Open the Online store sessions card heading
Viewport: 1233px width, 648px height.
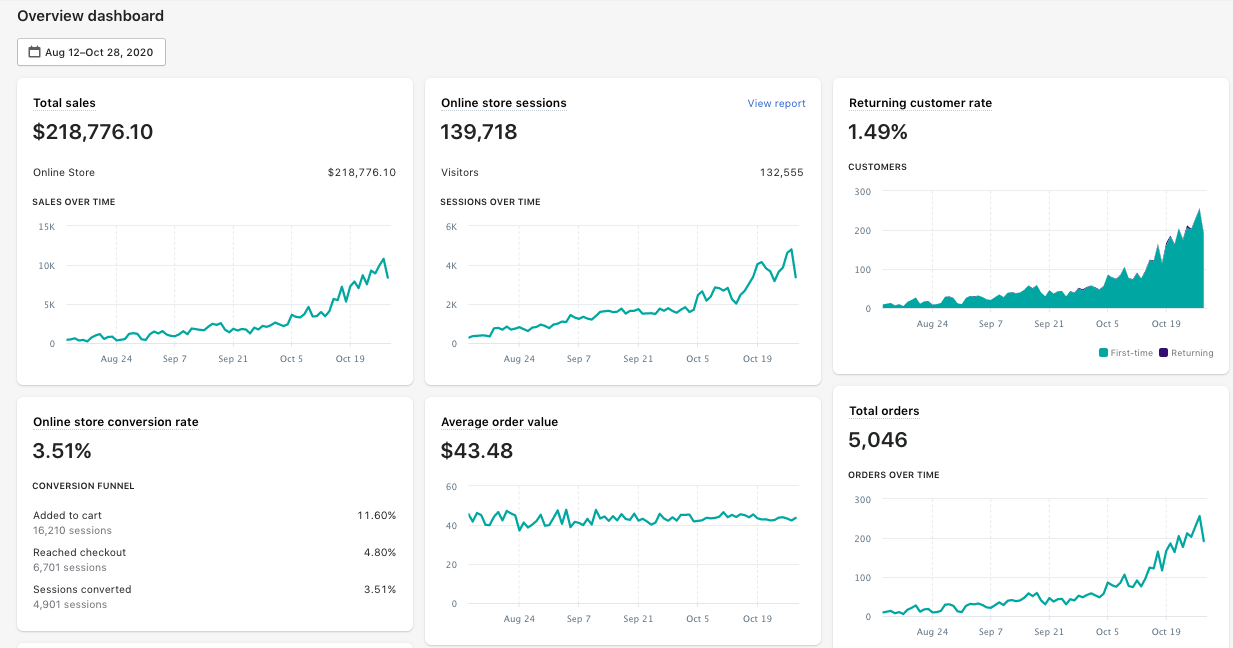coord(503,103)
